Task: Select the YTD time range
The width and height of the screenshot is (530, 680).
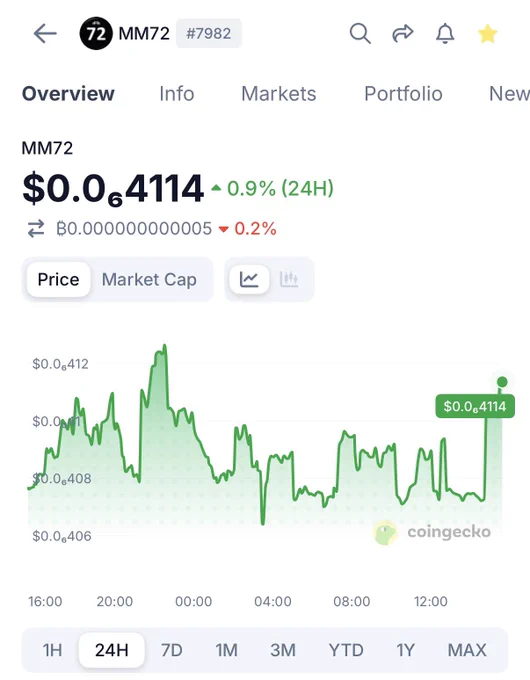Action: [346, 650]
